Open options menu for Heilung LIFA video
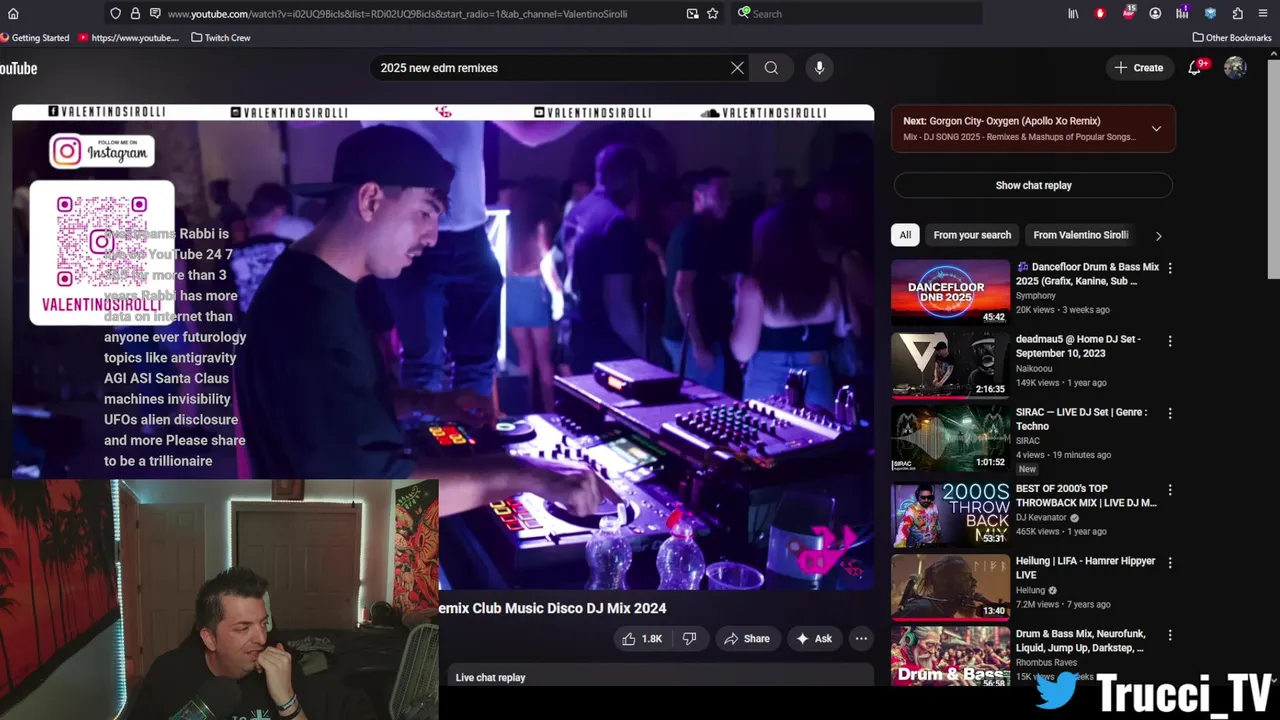 pos(1170,563)
